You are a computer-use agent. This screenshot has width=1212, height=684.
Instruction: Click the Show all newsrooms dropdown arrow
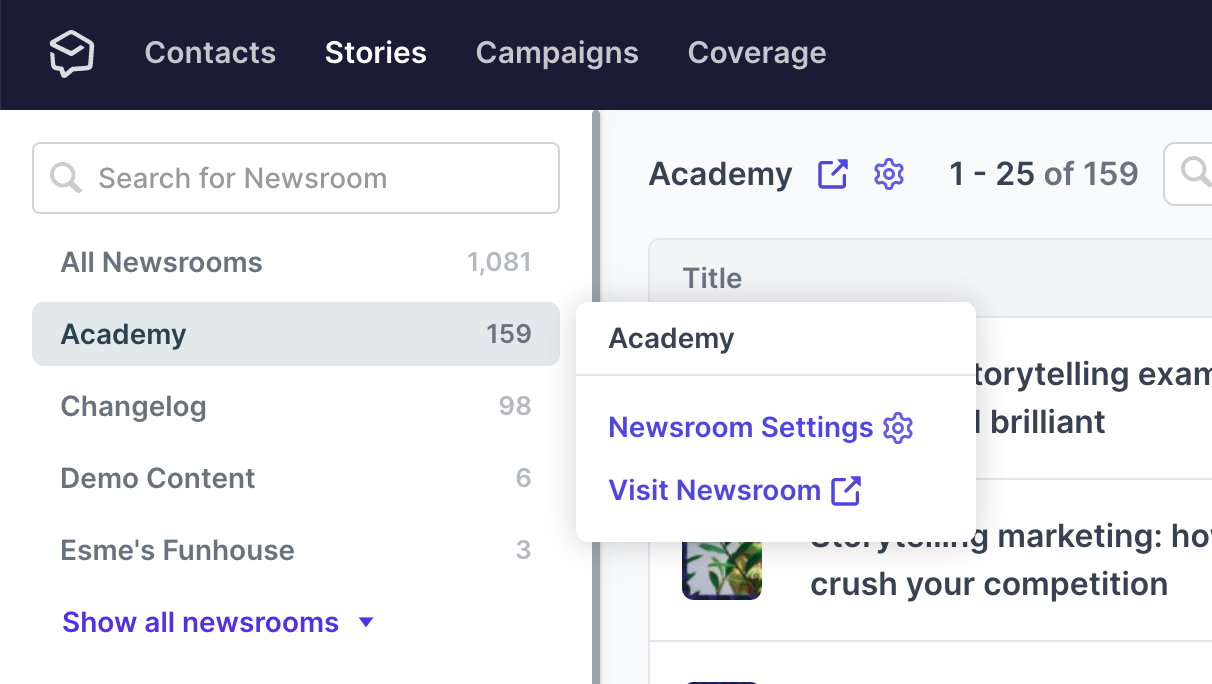point(366,622)
